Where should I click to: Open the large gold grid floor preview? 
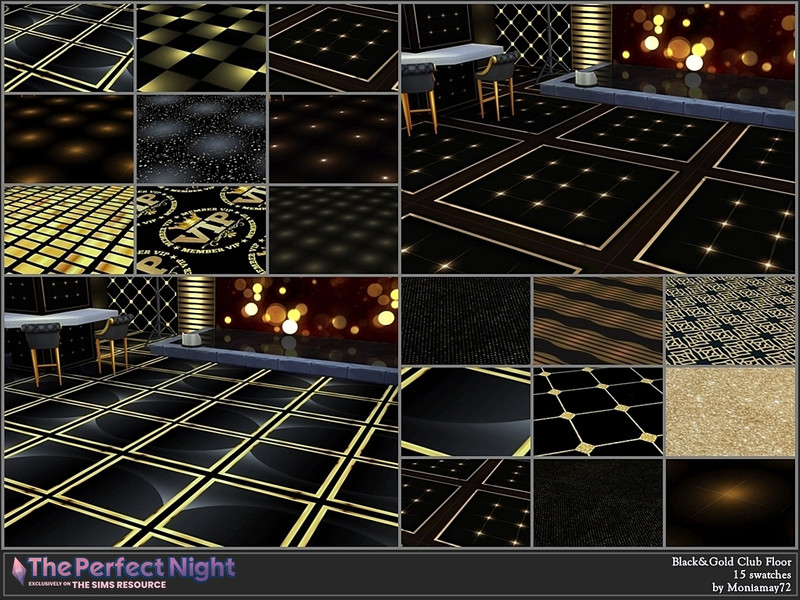pos(201,412)
